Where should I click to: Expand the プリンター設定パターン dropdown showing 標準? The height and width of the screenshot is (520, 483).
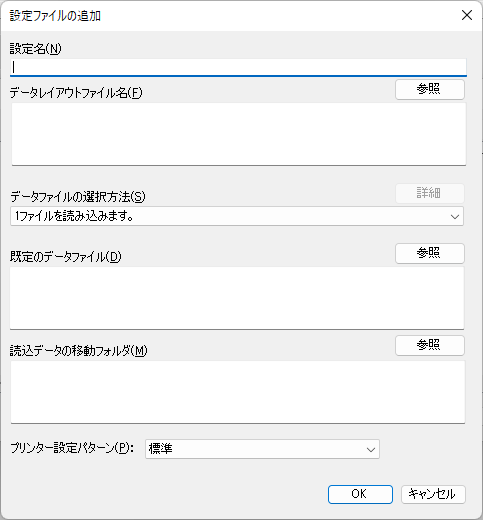262,449
